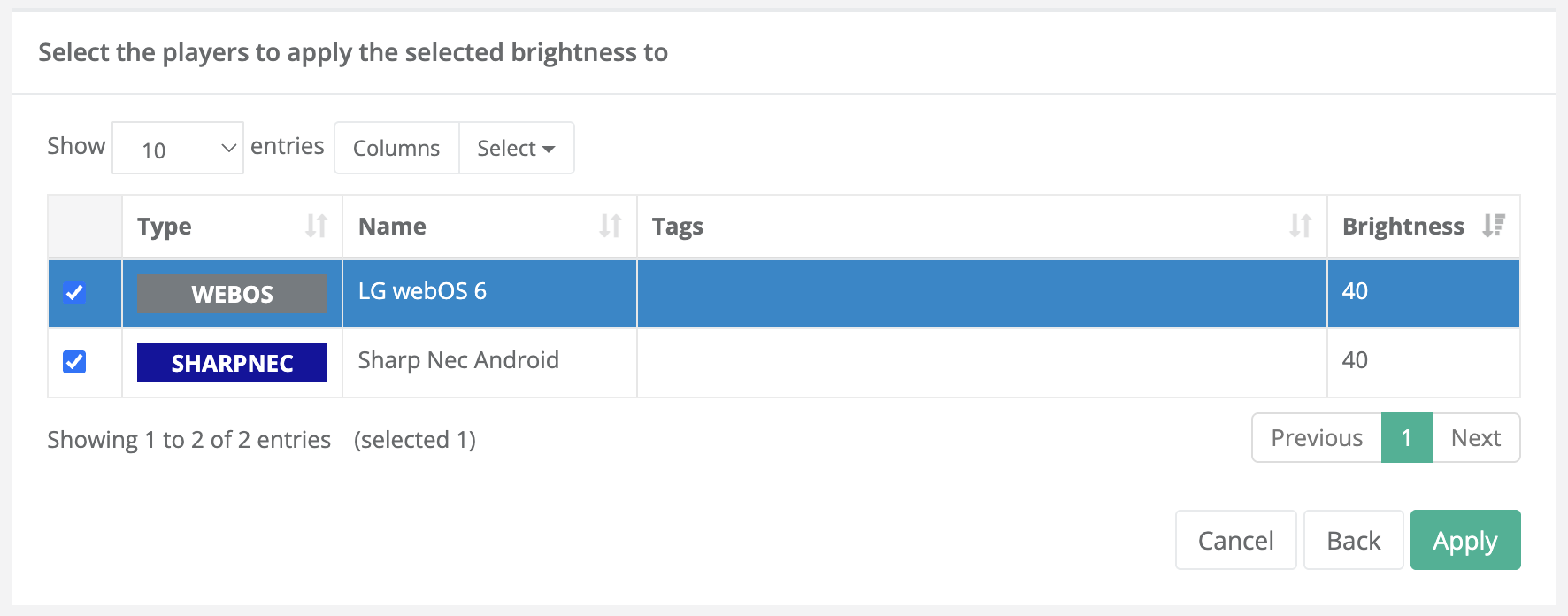Go to page 1 in pagination
Image resolution: width=1568 pixels, height=616 pixels.
coord(1406,438)
